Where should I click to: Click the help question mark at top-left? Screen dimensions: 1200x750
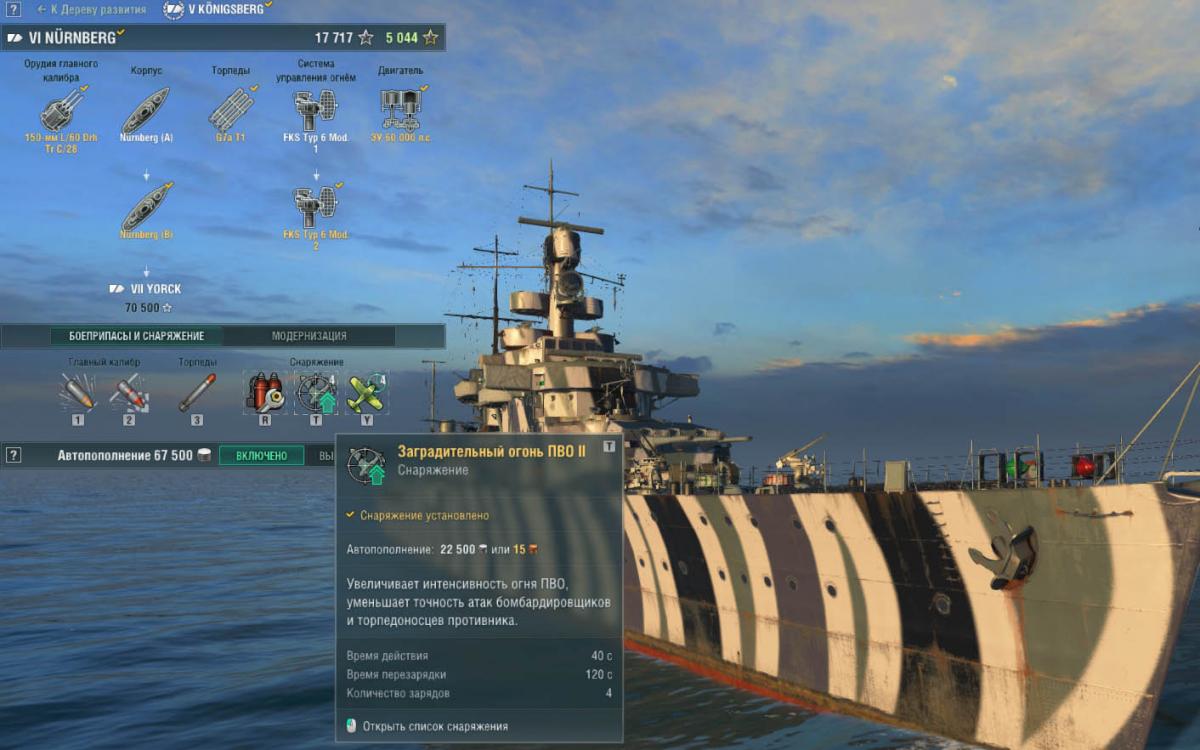pos(13,9)
